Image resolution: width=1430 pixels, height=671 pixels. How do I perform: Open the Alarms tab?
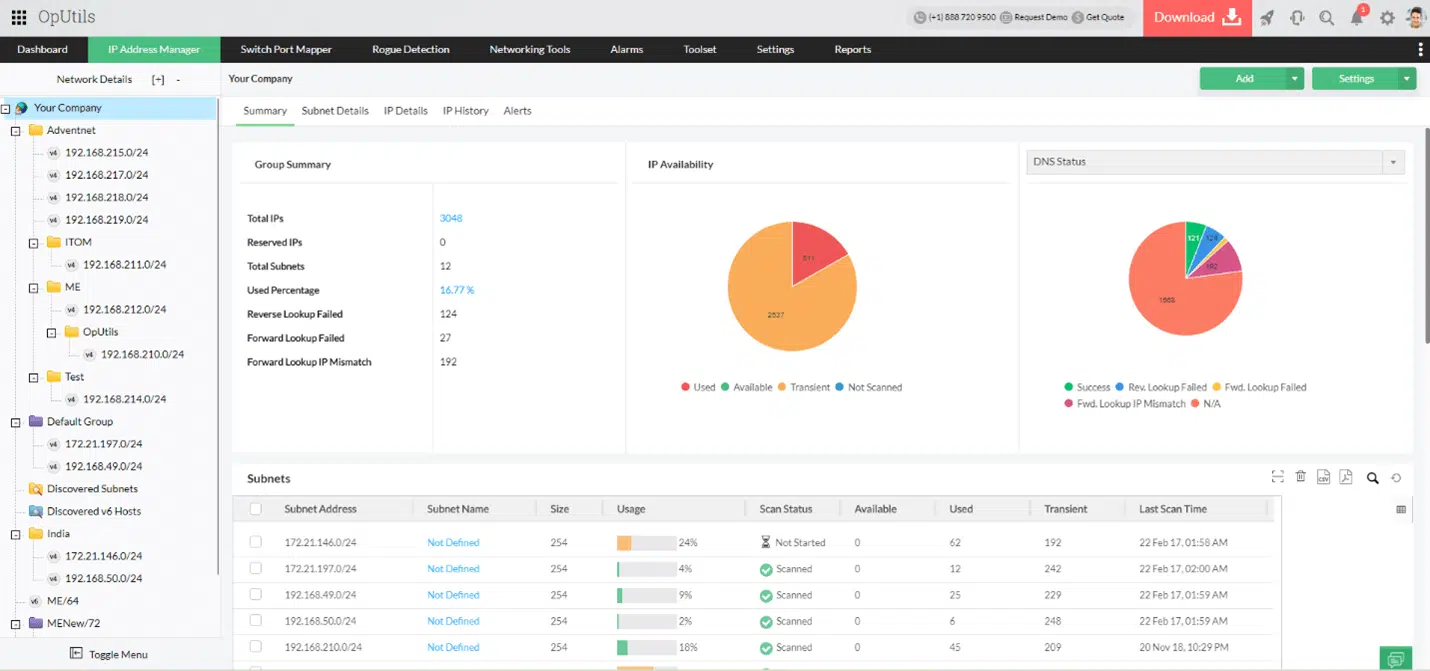[627, 50]
